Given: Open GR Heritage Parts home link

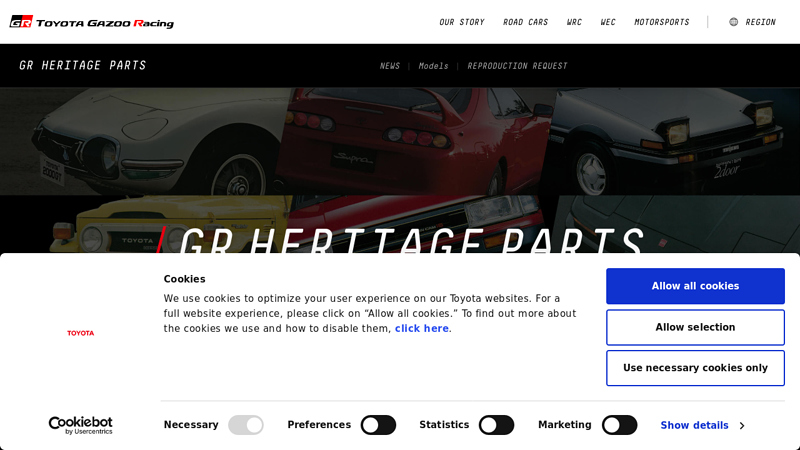Looking at the screenshot, I should [x=83, y=65].
